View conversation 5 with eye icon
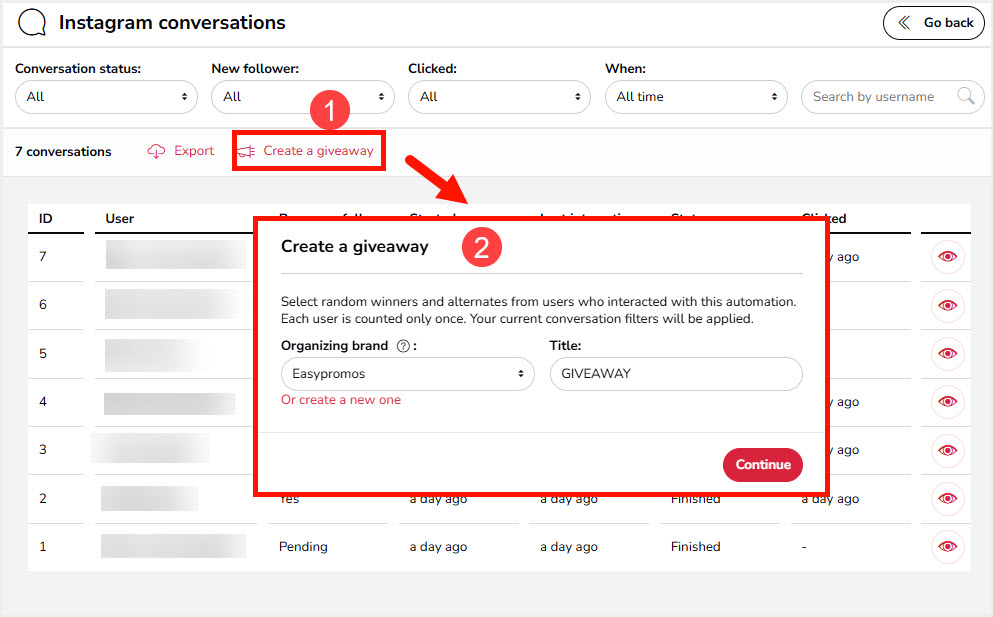The width and height of the screenshot is (993, 617). point(947,353)
